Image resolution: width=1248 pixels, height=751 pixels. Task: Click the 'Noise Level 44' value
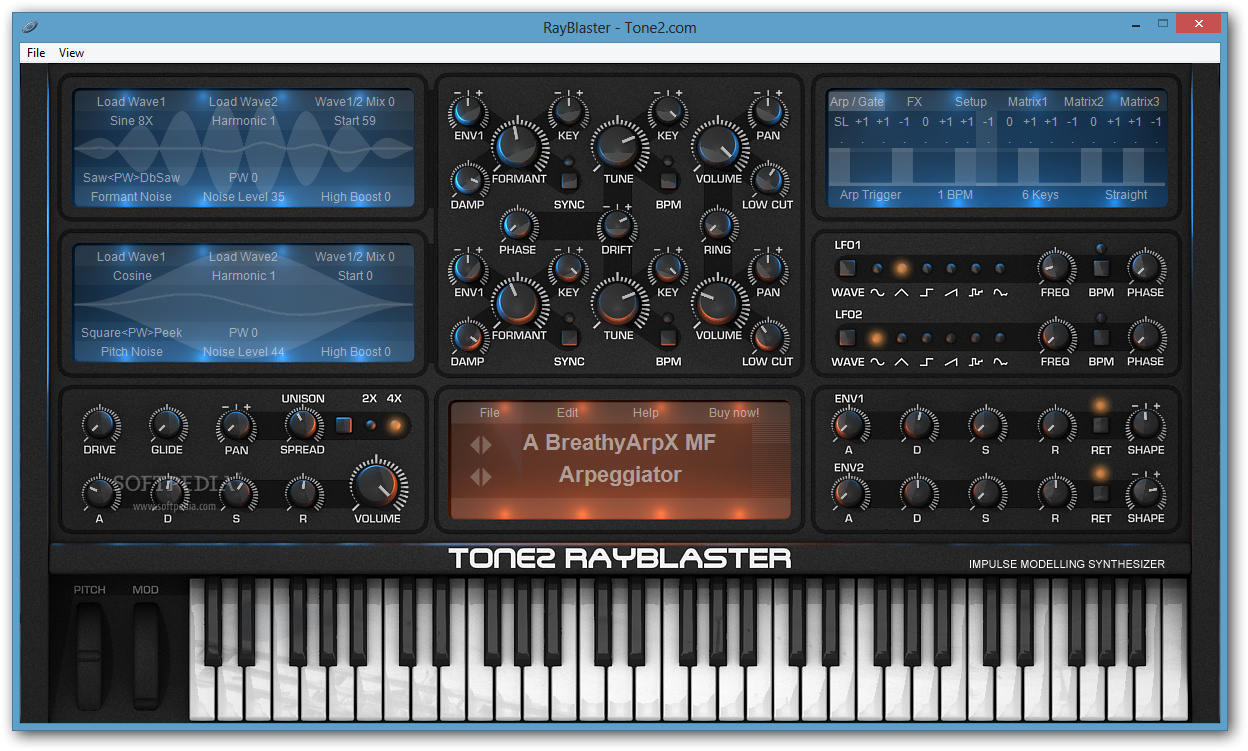coord(243,352)
